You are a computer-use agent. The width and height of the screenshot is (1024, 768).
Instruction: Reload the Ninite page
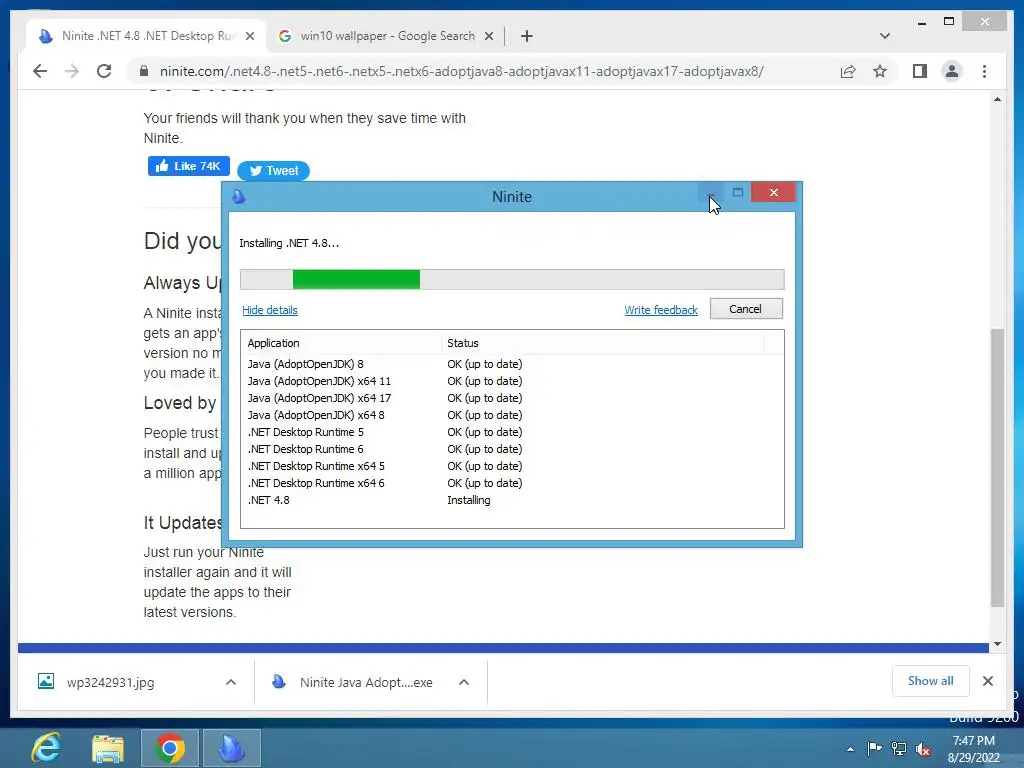(104, 71)
